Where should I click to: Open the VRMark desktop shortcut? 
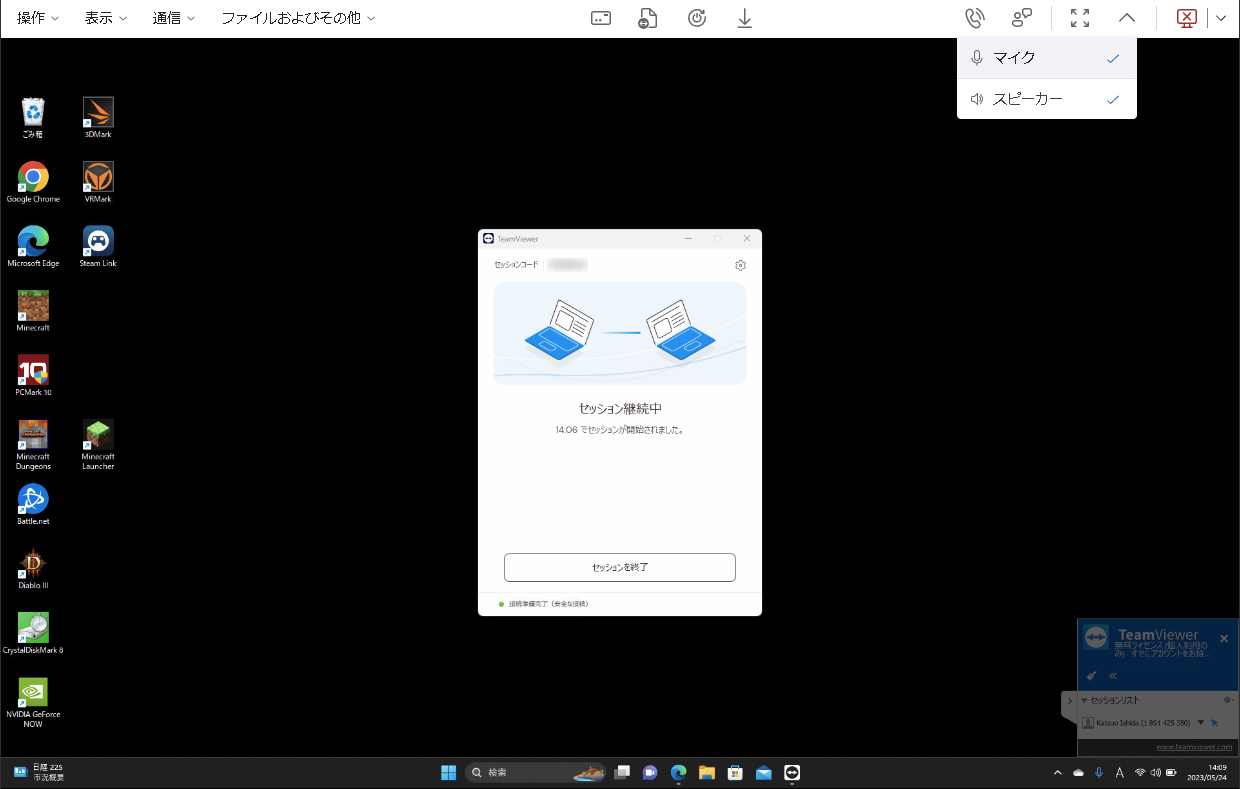tap(98, 183)
